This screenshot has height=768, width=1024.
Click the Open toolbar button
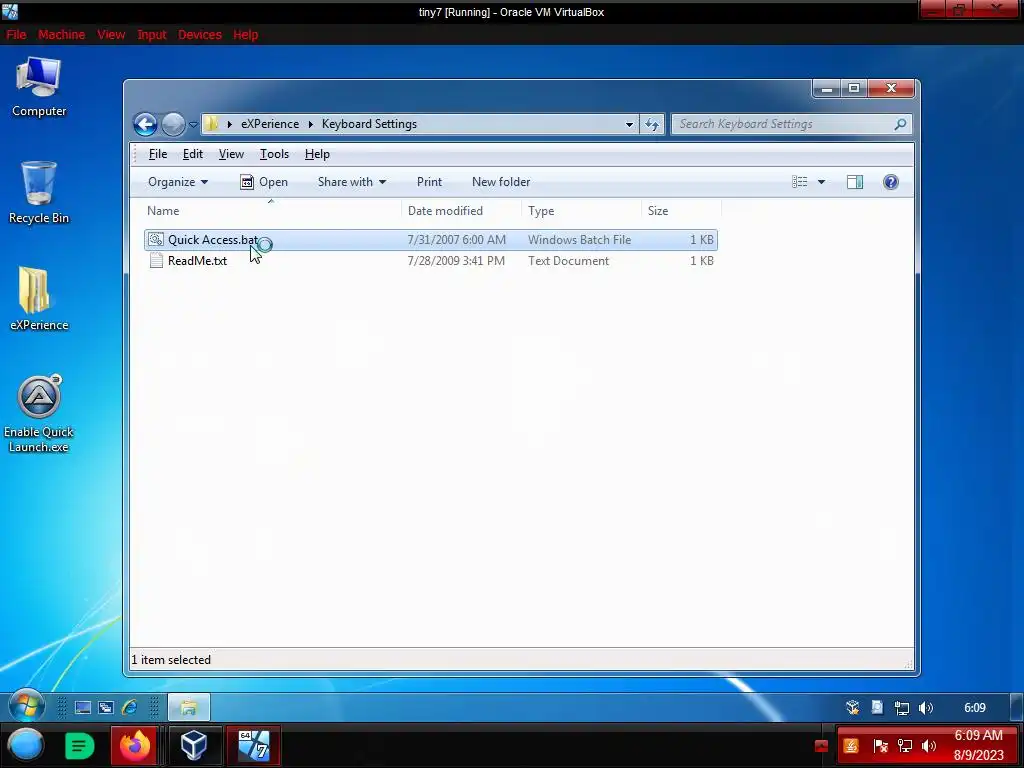(x=264, y=182)
